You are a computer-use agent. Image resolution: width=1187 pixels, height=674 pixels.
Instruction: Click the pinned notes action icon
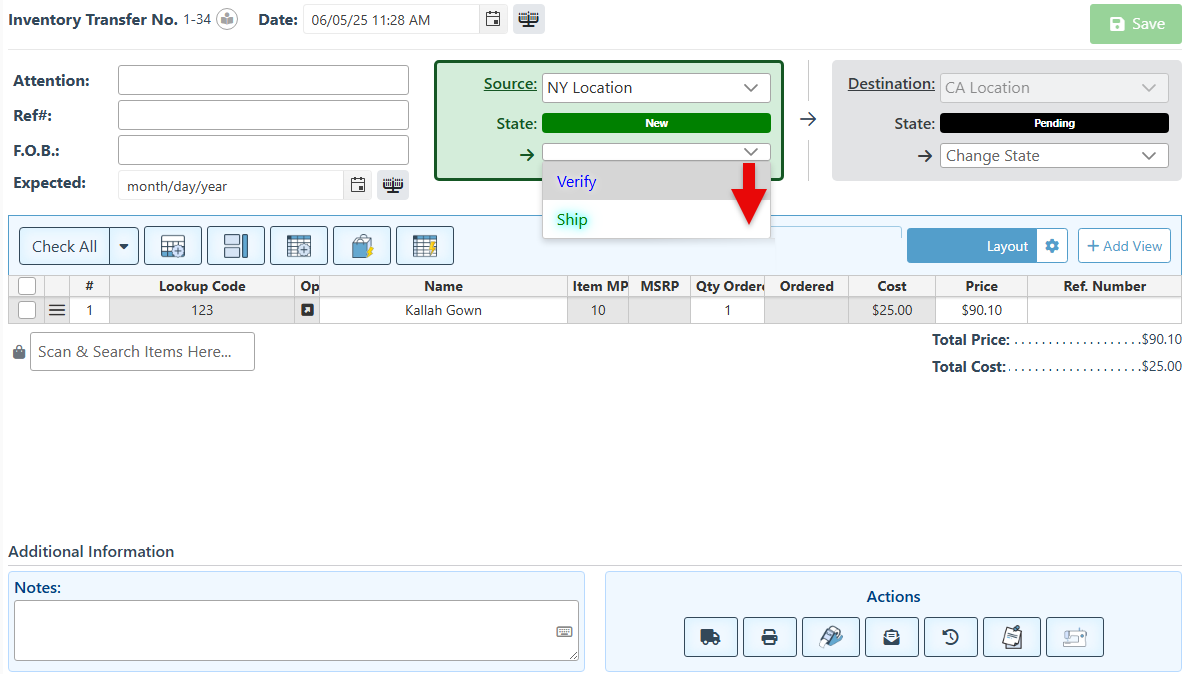point(1012,637)
